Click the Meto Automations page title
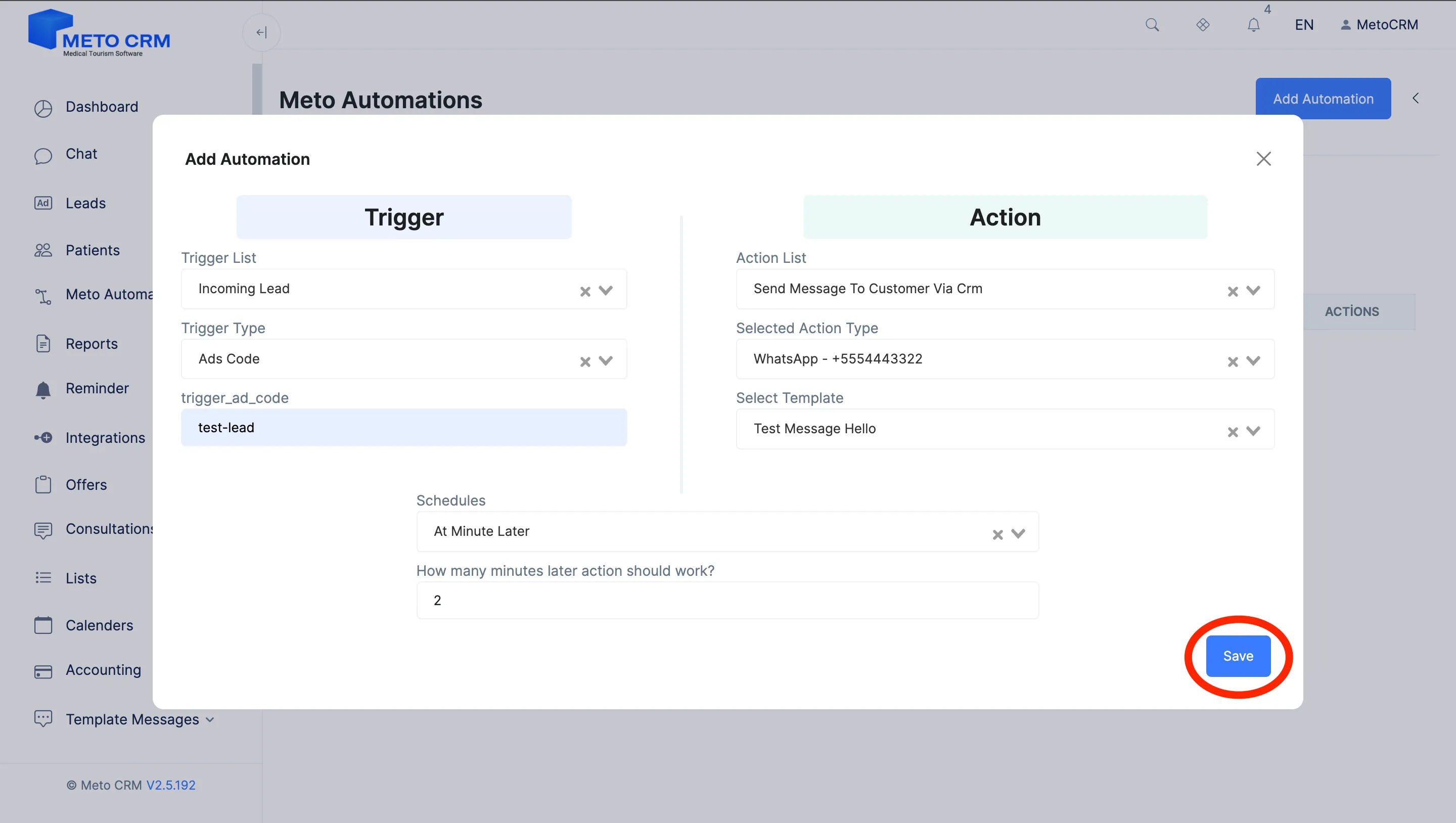Image resolution: width=1456 pixels, height=823 pixels. pyautogui.click(x=380, y=100)
